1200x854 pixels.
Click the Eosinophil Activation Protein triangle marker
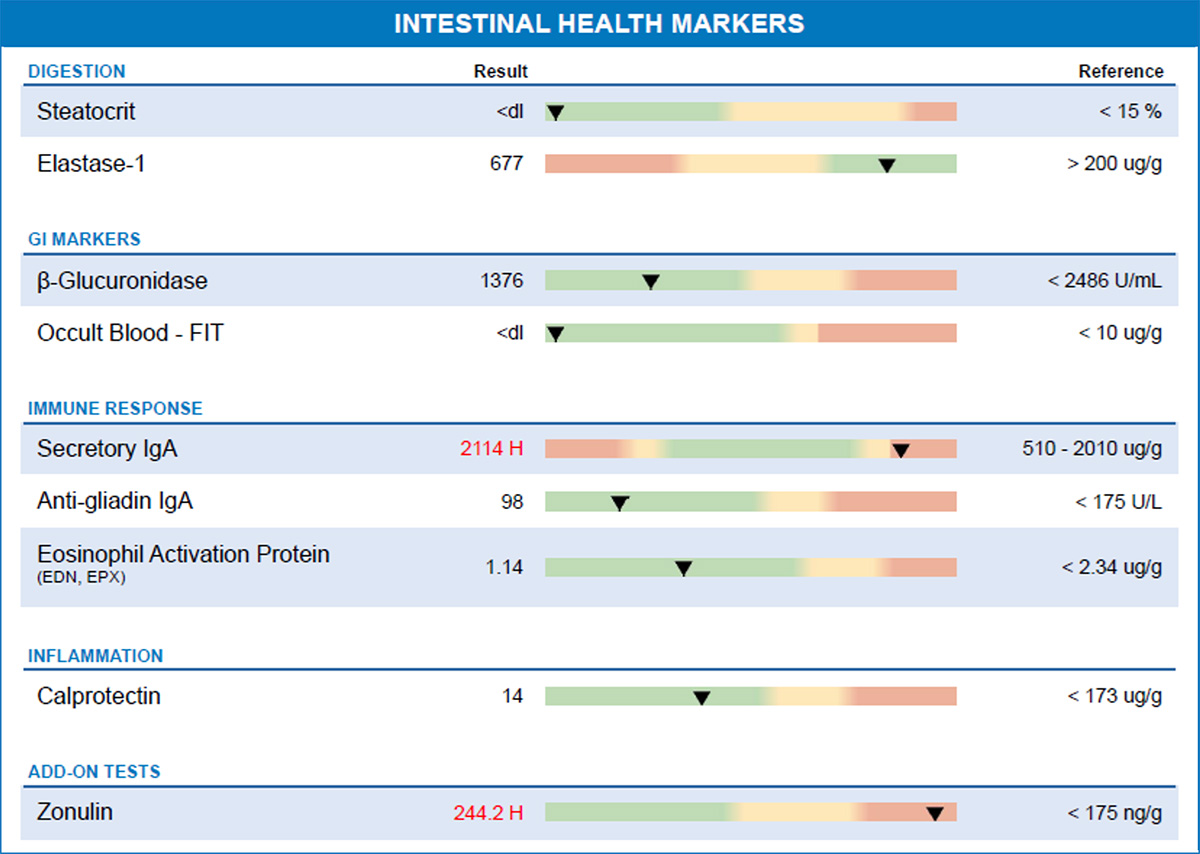coord(683,568)
